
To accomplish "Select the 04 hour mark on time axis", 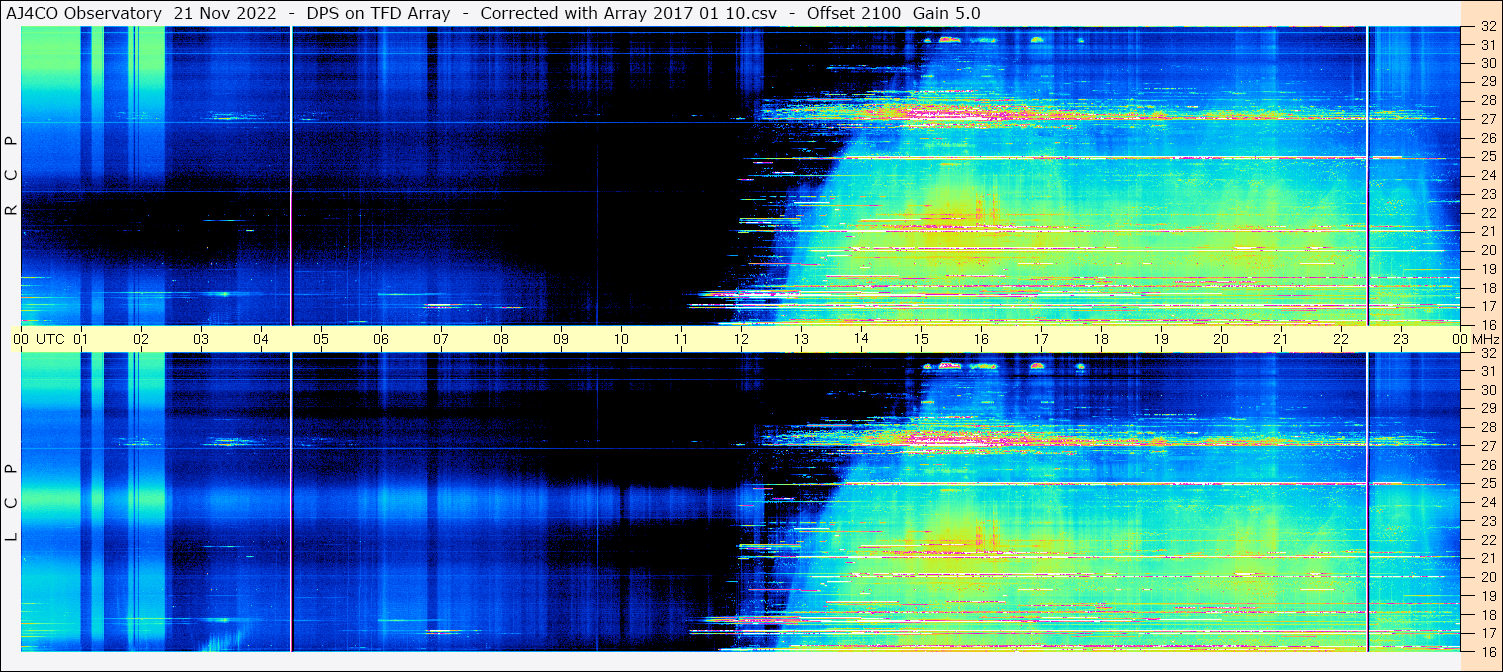I will click(261, 339).
